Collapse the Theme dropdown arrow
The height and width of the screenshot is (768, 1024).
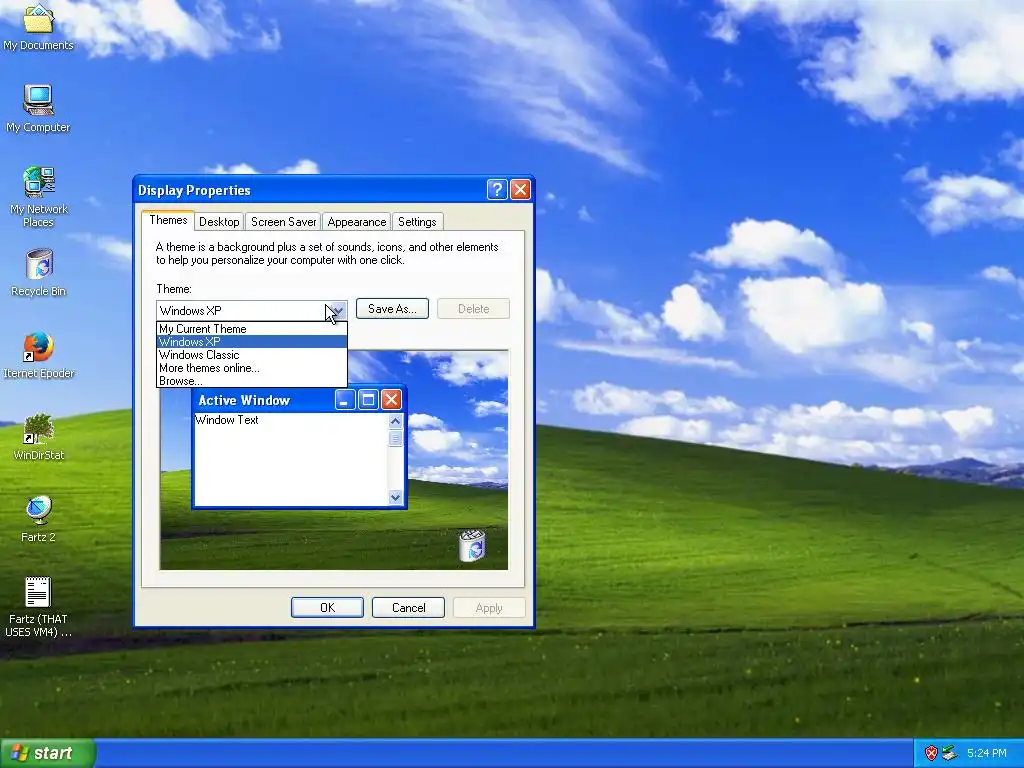337,310
